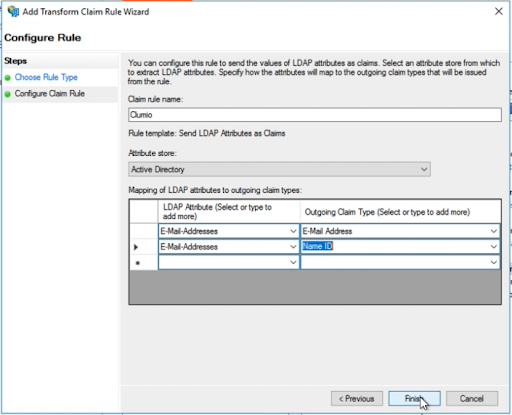Expand E-Mail Address outgoing claim type dropdown
512x415 pixels.
(494, 231)
